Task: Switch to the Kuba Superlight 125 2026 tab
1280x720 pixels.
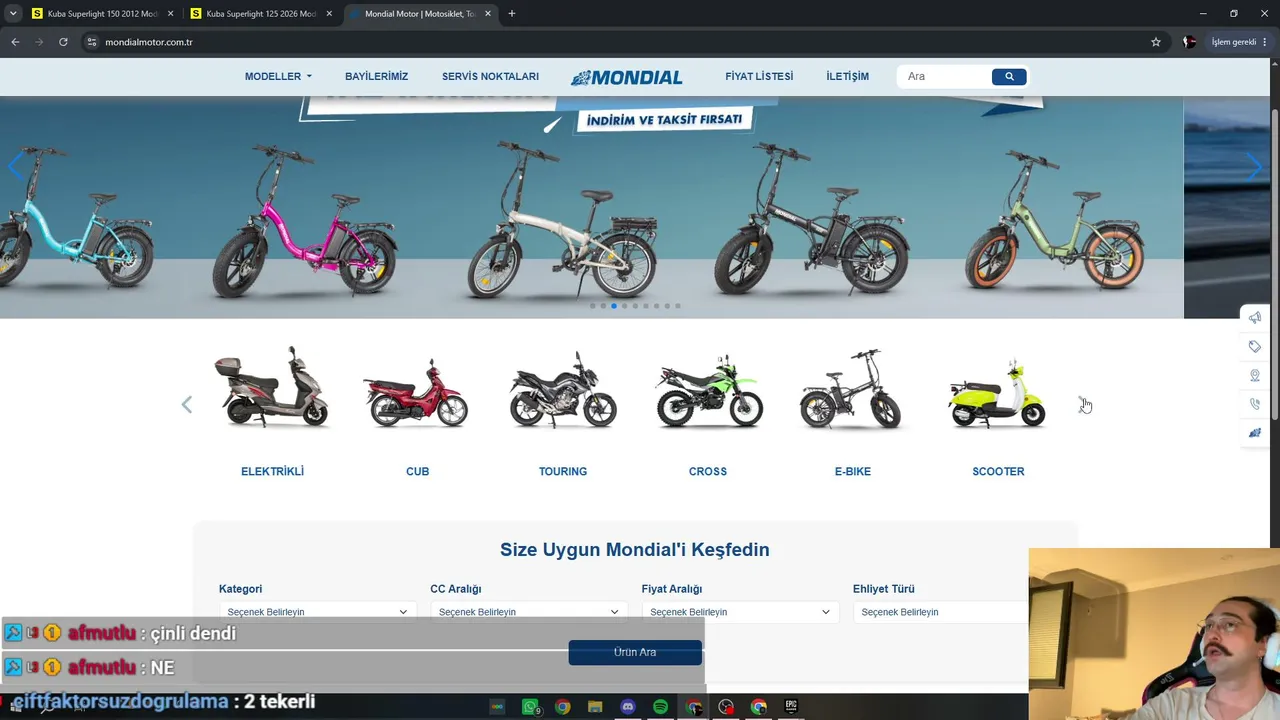Action: click(x=261, y=14)
